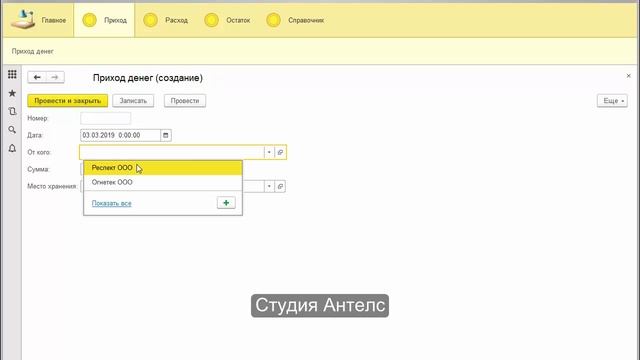Expand Место хранения dropdown arrow
Screen dimensions: 640x360
click(x=269, y=187)
